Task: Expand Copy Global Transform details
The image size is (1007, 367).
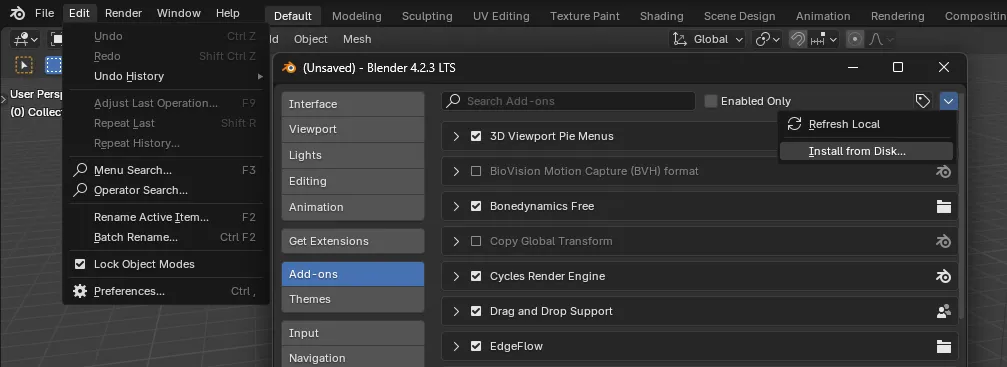Action: click(x=456, y=241)
